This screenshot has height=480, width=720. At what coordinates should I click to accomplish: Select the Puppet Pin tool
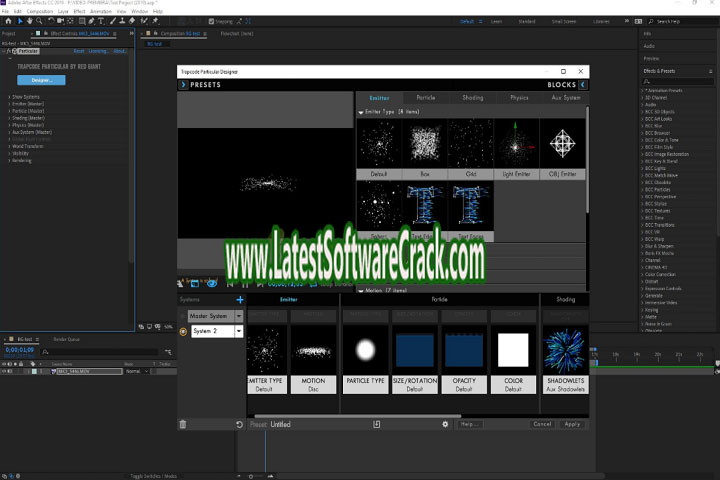click(x=155, y=21)
